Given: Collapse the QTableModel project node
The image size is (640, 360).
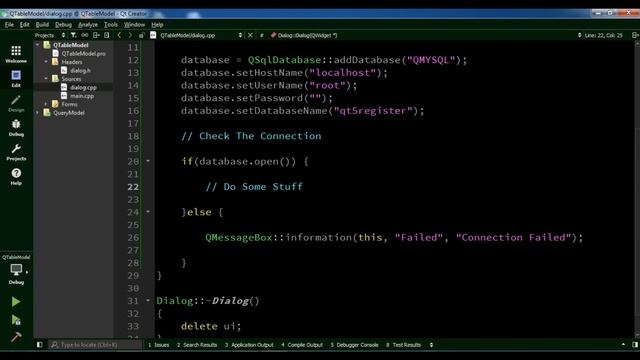Looking at the screenshot, I should click(x=38, y=45).
